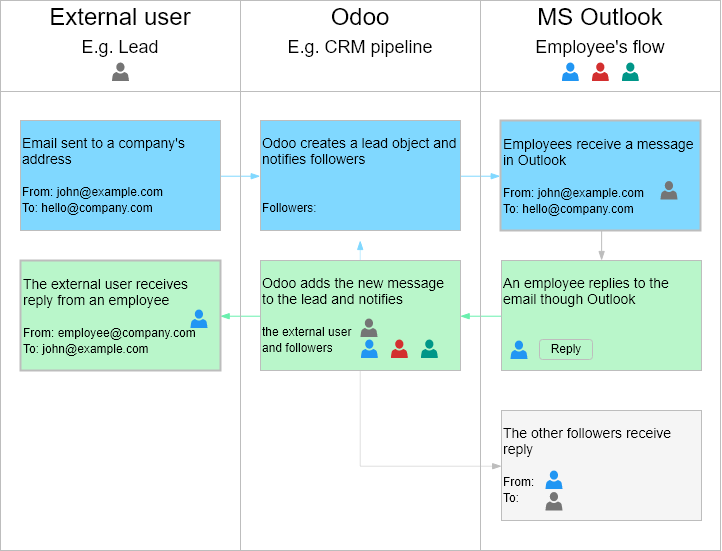Click blue From icon in other followers box
Screen dimensions: 722x551
(553, 480)
